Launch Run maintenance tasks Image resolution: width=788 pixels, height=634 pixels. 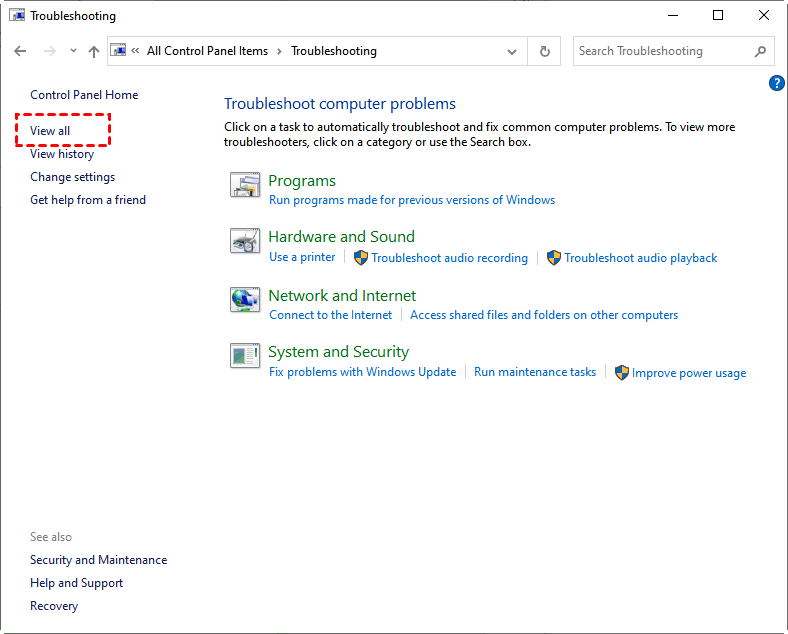[x=535, y=372]
